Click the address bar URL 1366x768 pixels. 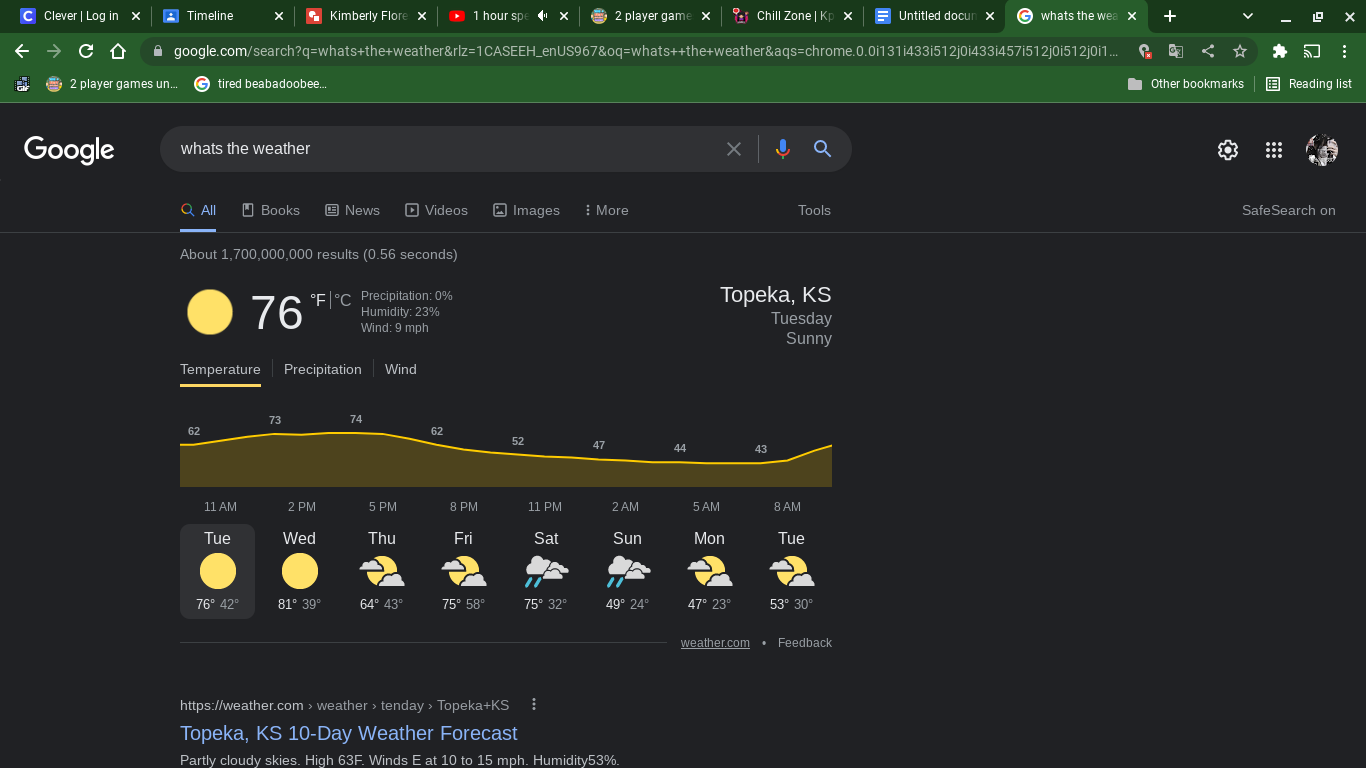pos(646,51)
